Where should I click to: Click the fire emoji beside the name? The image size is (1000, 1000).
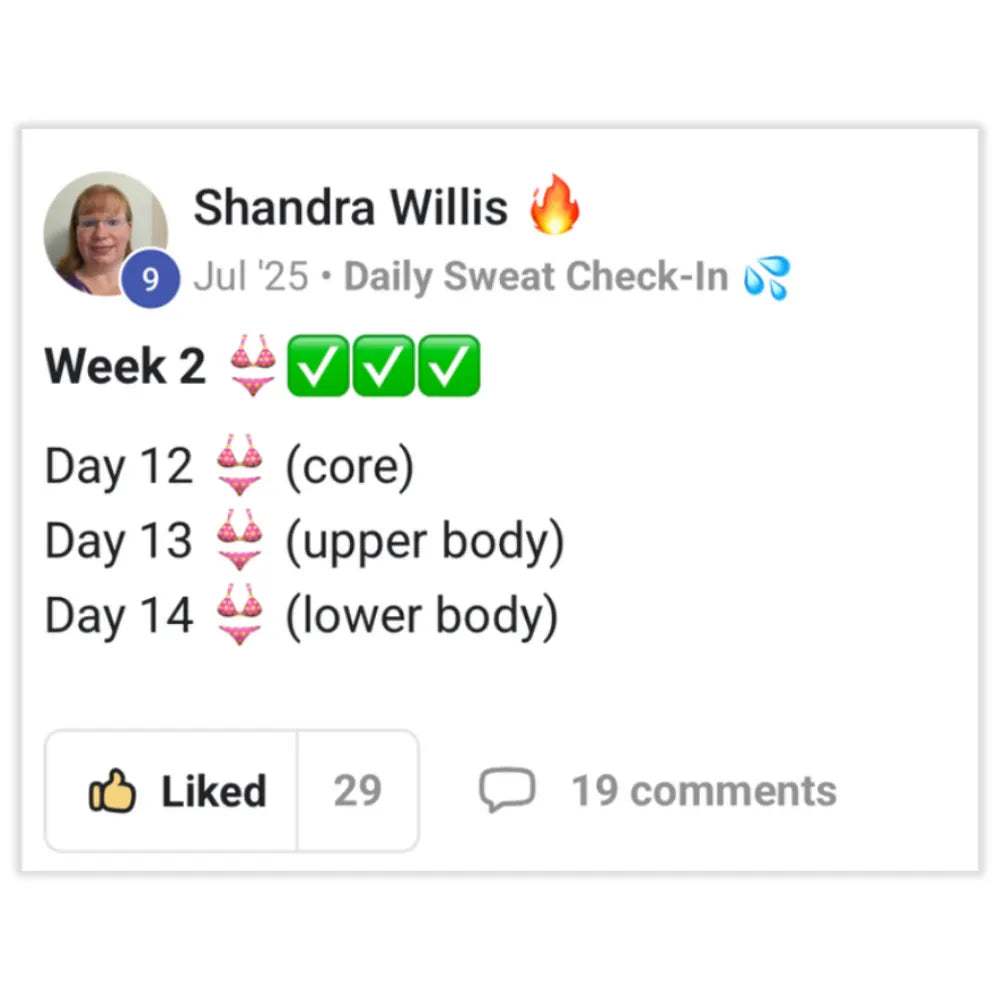555,205
